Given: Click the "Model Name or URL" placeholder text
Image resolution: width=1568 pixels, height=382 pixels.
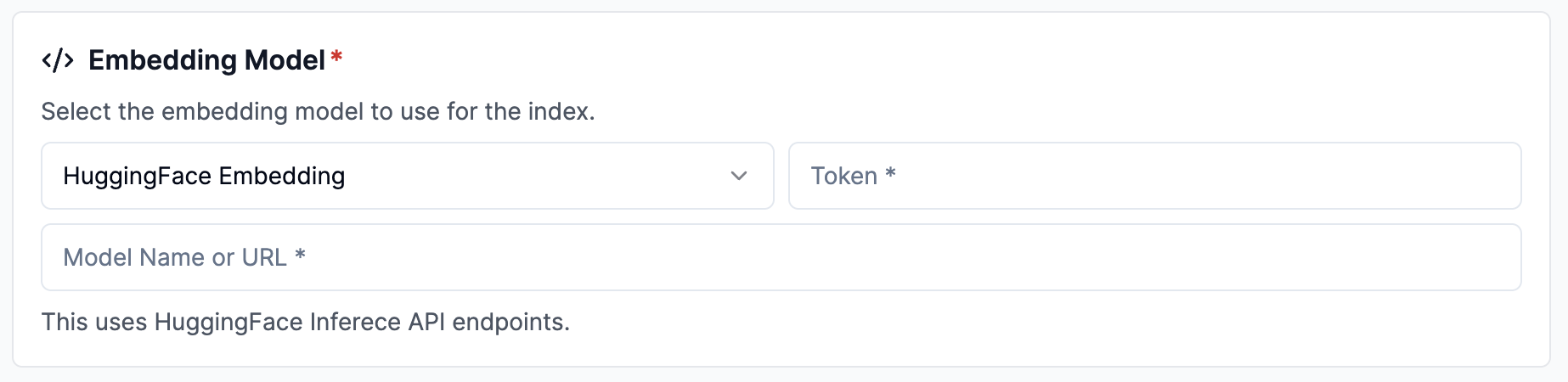Looking at the screenshot, I should coord(175,257).
